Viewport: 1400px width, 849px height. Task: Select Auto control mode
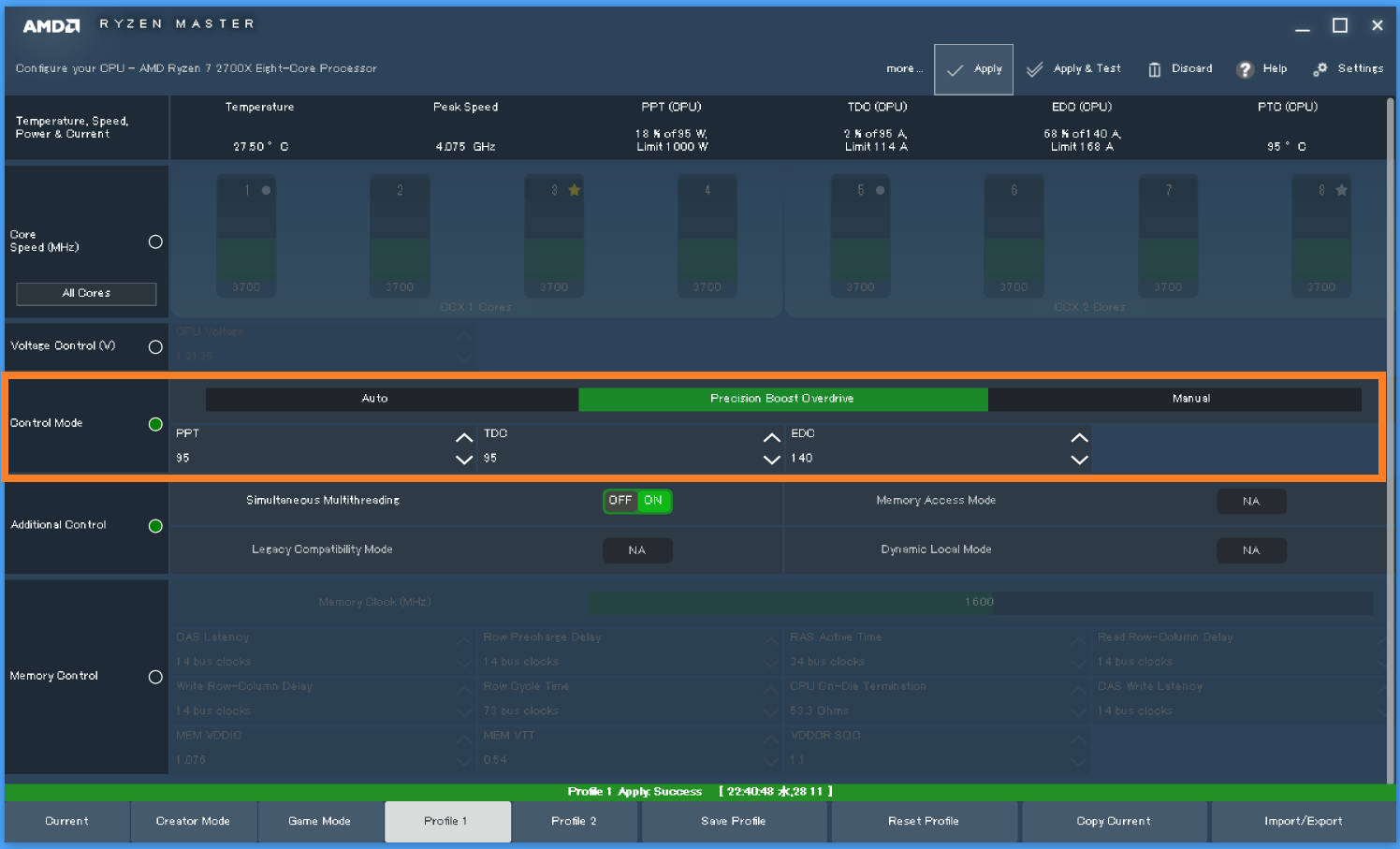[x=392, y=399]
